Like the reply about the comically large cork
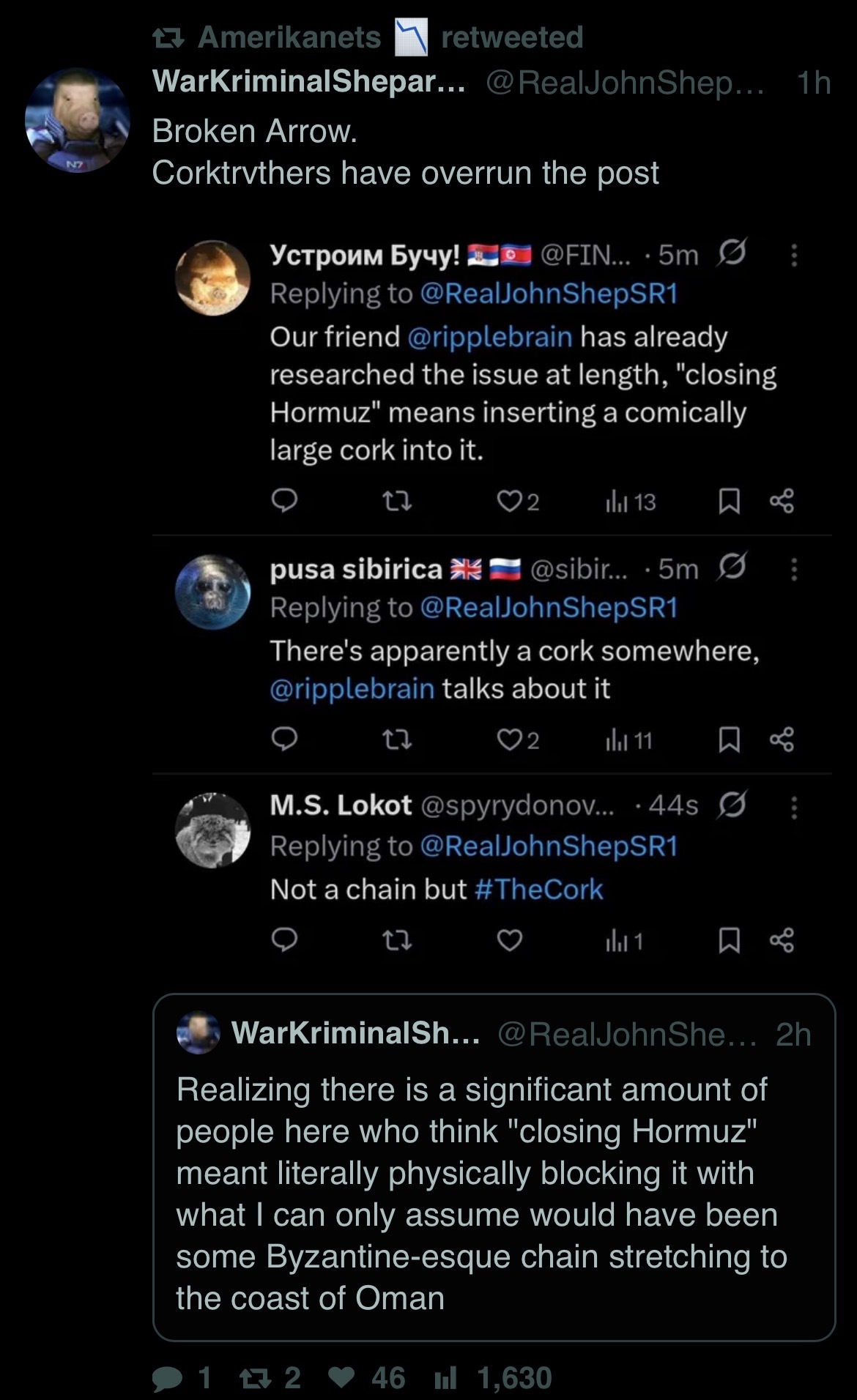Viewport: 857px width, 1400px height. [x=508, y=502]
